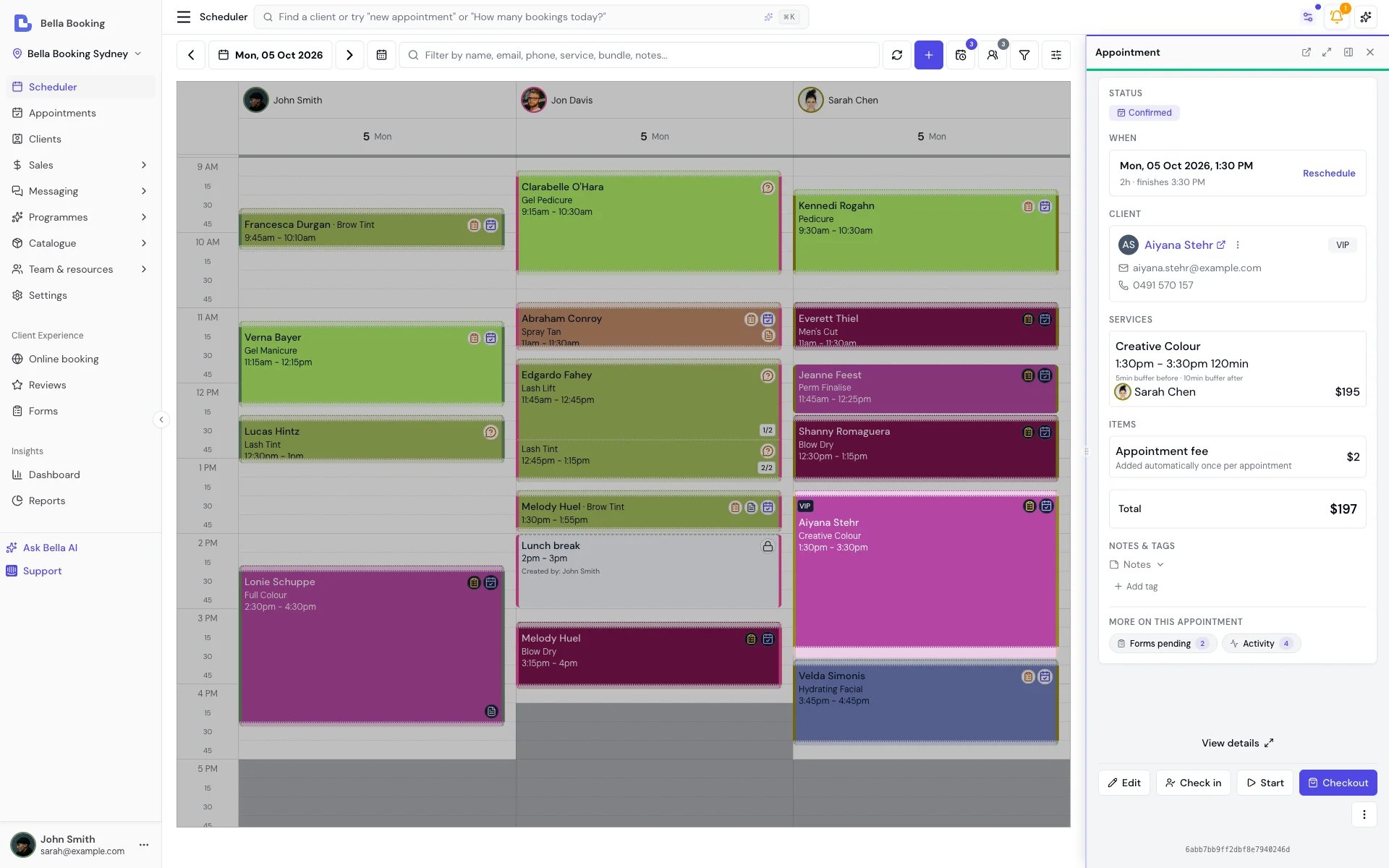Click Add tag in Notes & Tags
This screenshot has height=868, width=1389.
click(x=1136, y=587)
